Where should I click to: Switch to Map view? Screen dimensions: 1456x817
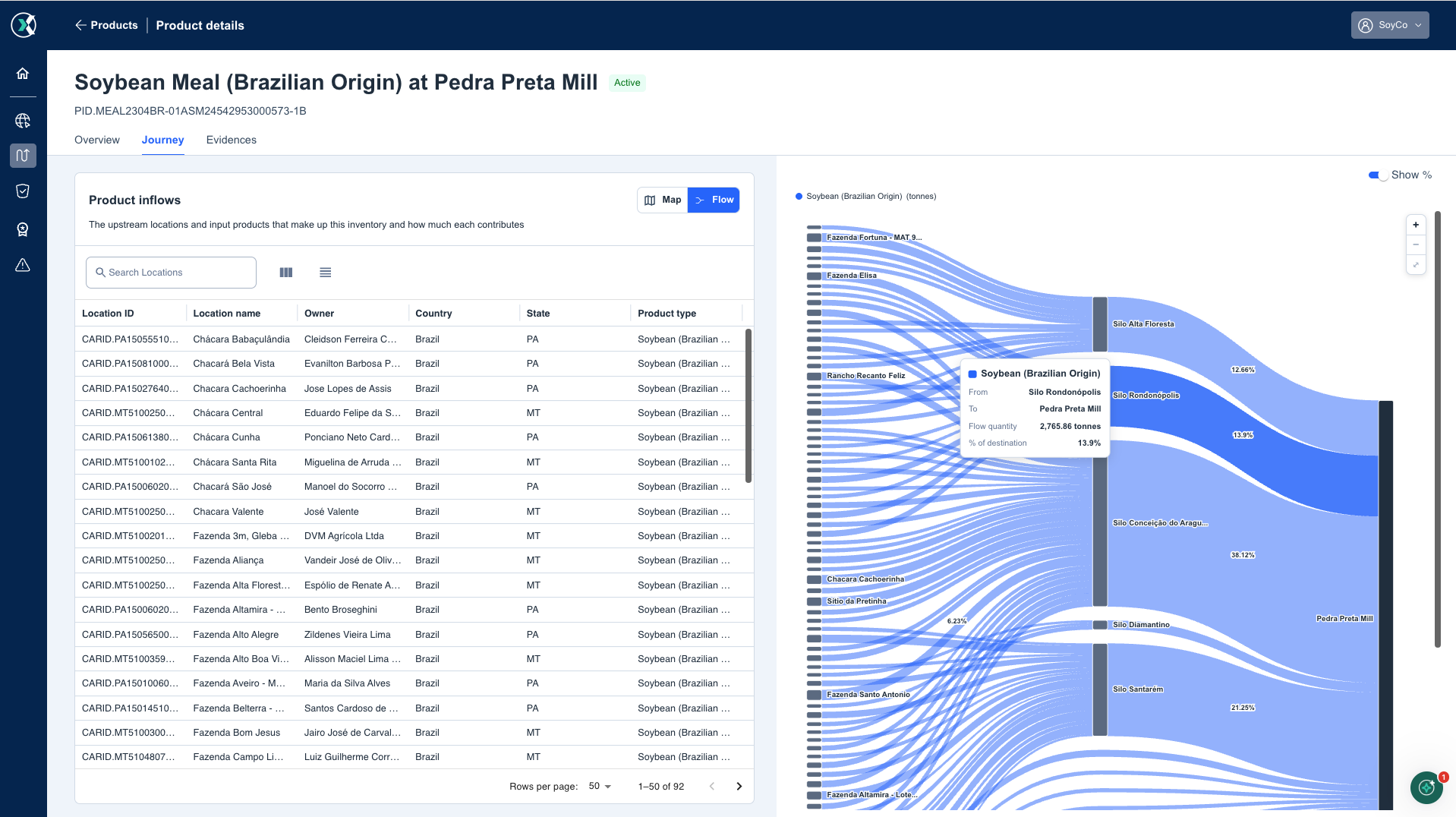[663, 200]
